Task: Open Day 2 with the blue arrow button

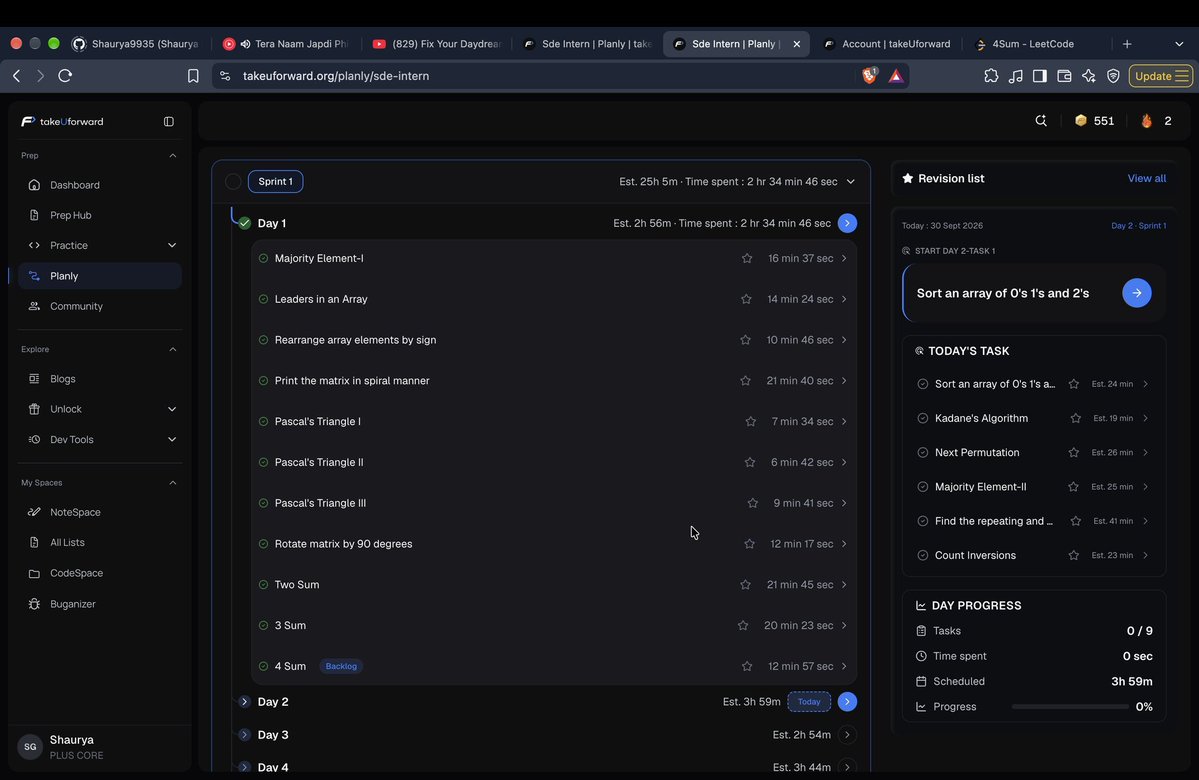Action: 847,702
